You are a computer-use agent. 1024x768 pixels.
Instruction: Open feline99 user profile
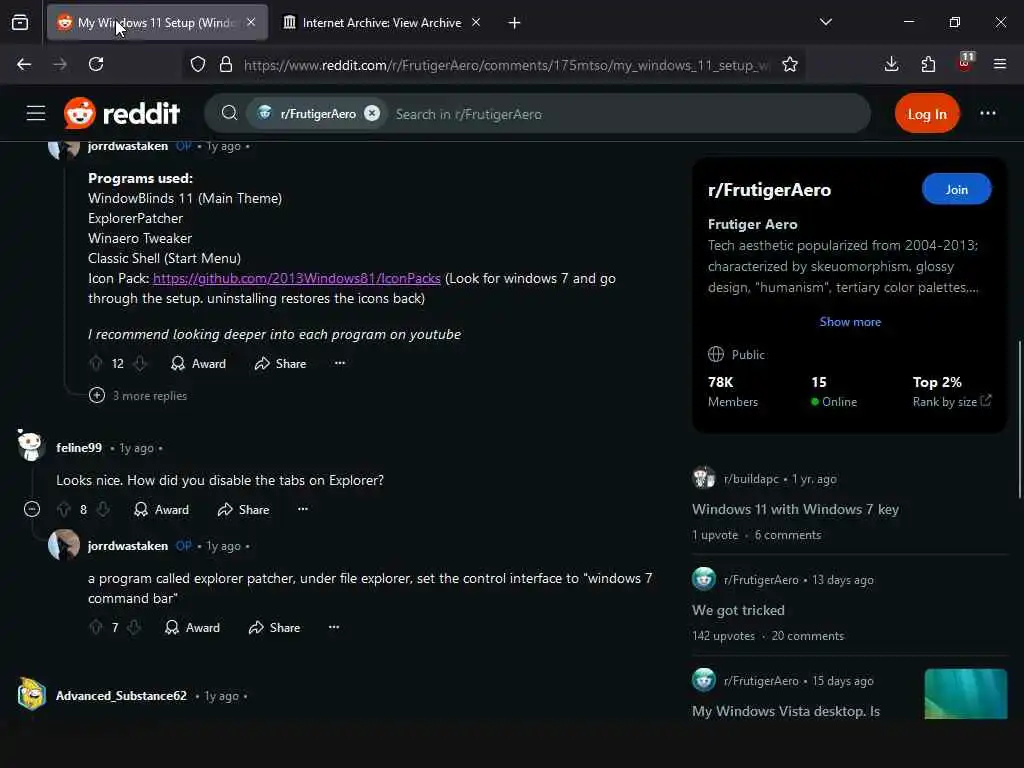(79, 448)
